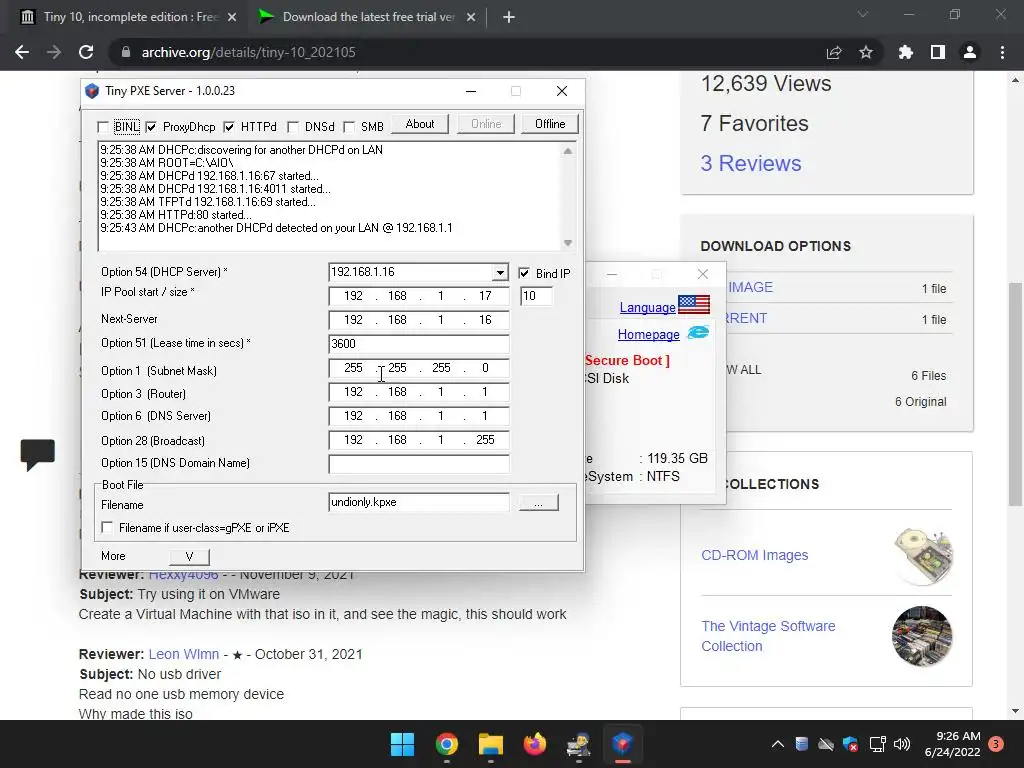The height and width of the screenshot is (768, 1024).
Task: Open the taskbar clock and date
Action: click(x=952, y=744)
